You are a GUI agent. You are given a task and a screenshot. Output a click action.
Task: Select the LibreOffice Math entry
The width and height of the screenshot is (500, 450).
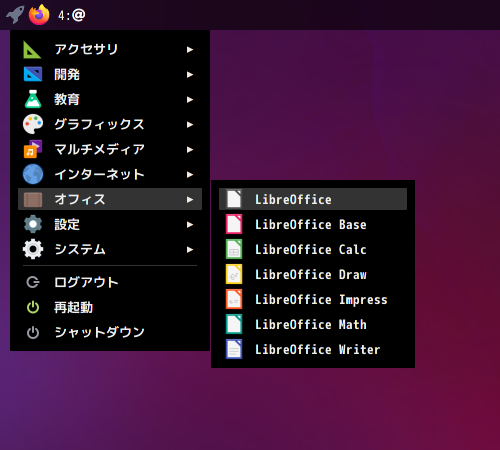313,324
